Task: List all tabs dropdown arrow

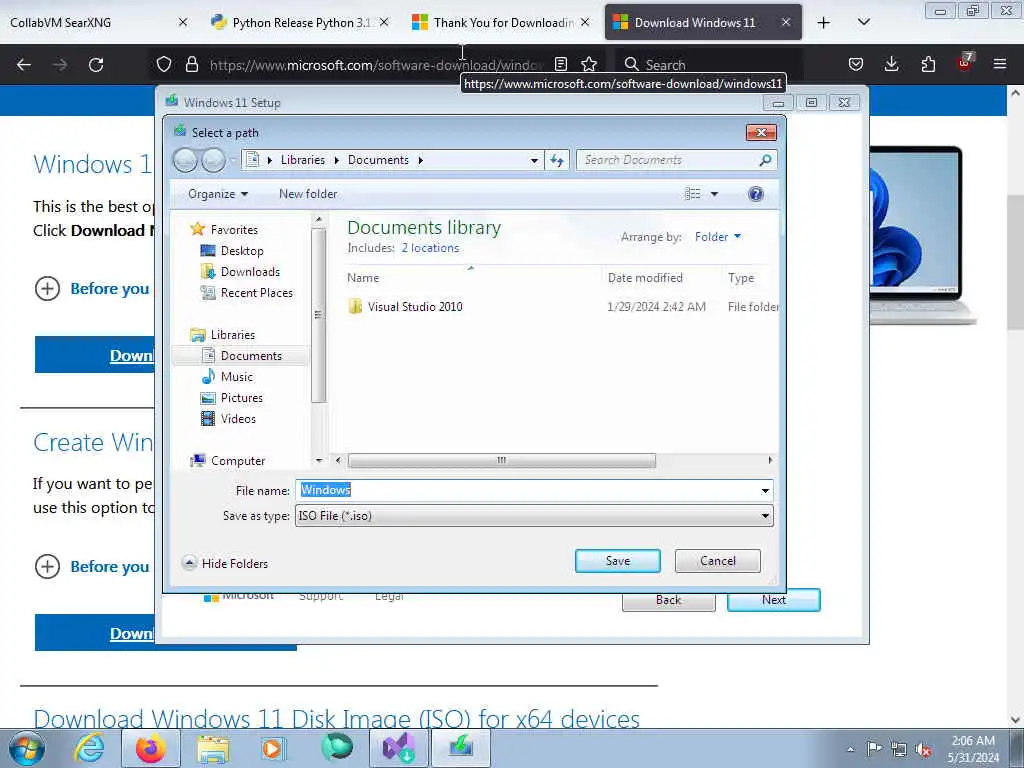Action: click(863, 22)
